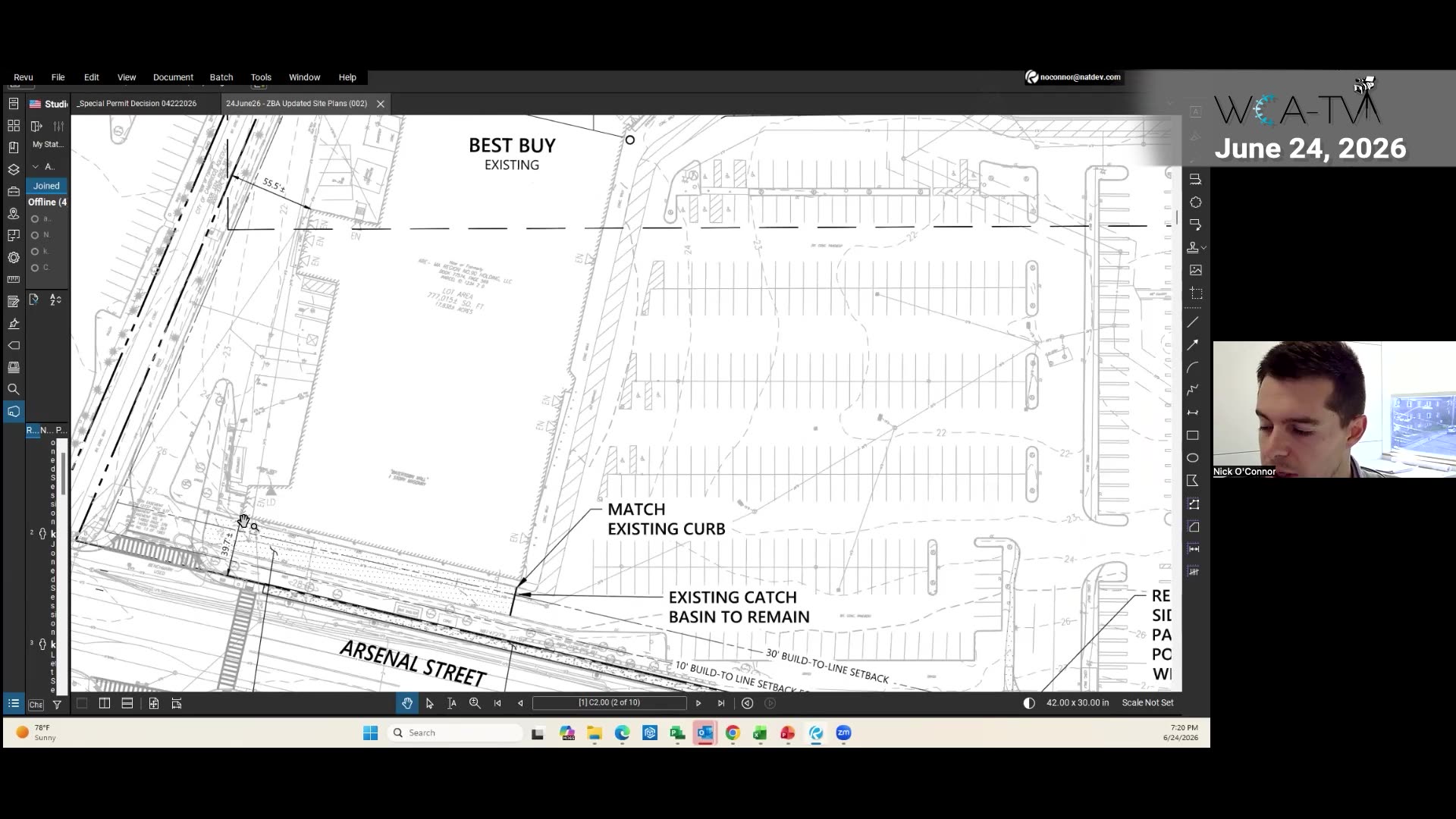The width and height of the screenshot is (1456, 819).
Task: Open the File menu
Action: (58, 77)
